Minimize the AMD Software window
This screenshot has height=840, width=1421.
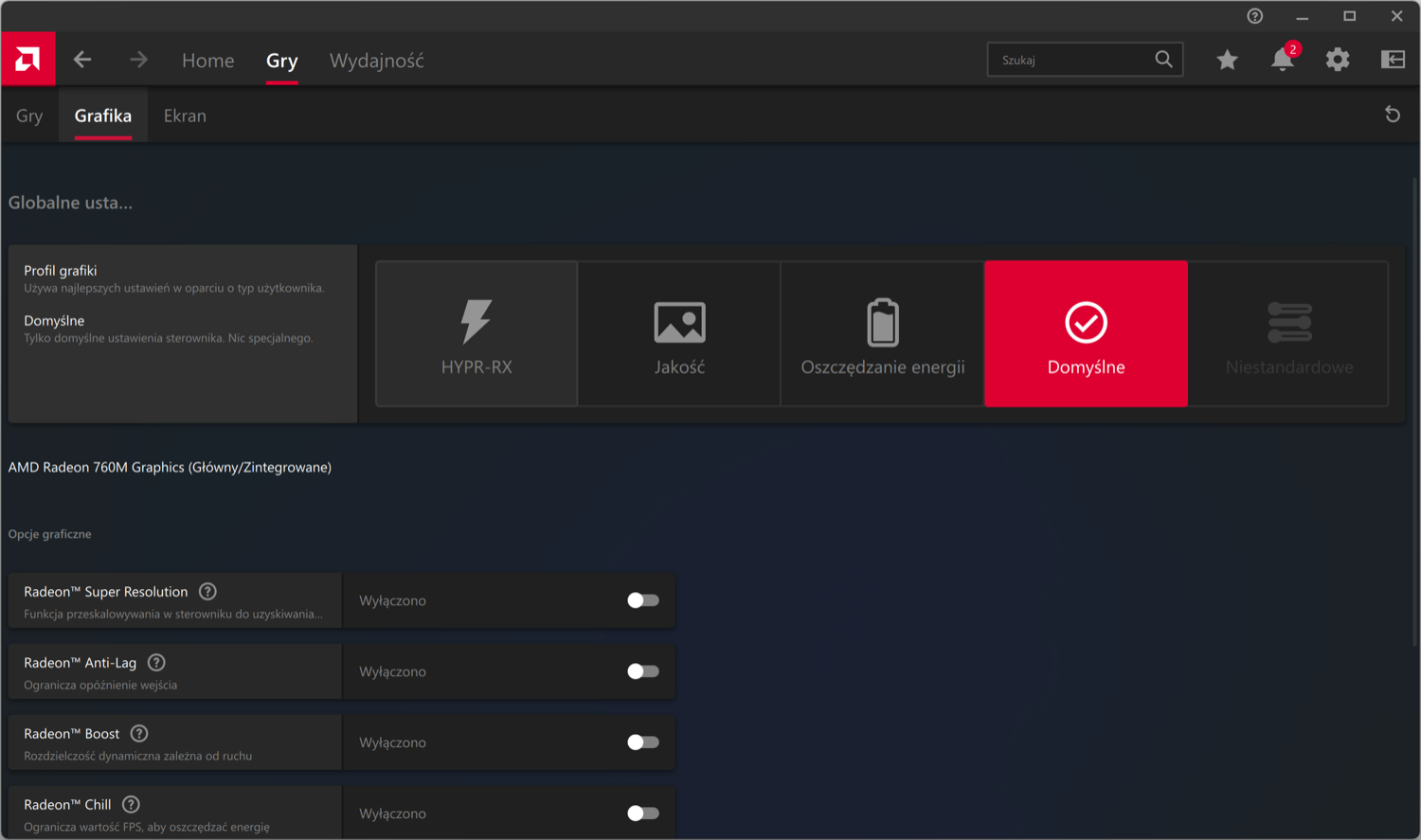click(1303, 16)
